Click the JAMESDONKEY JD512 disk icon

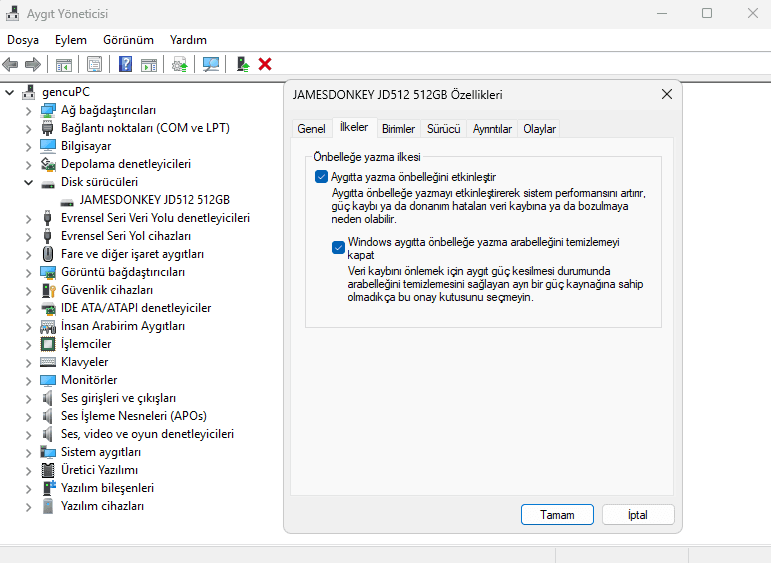67,201
